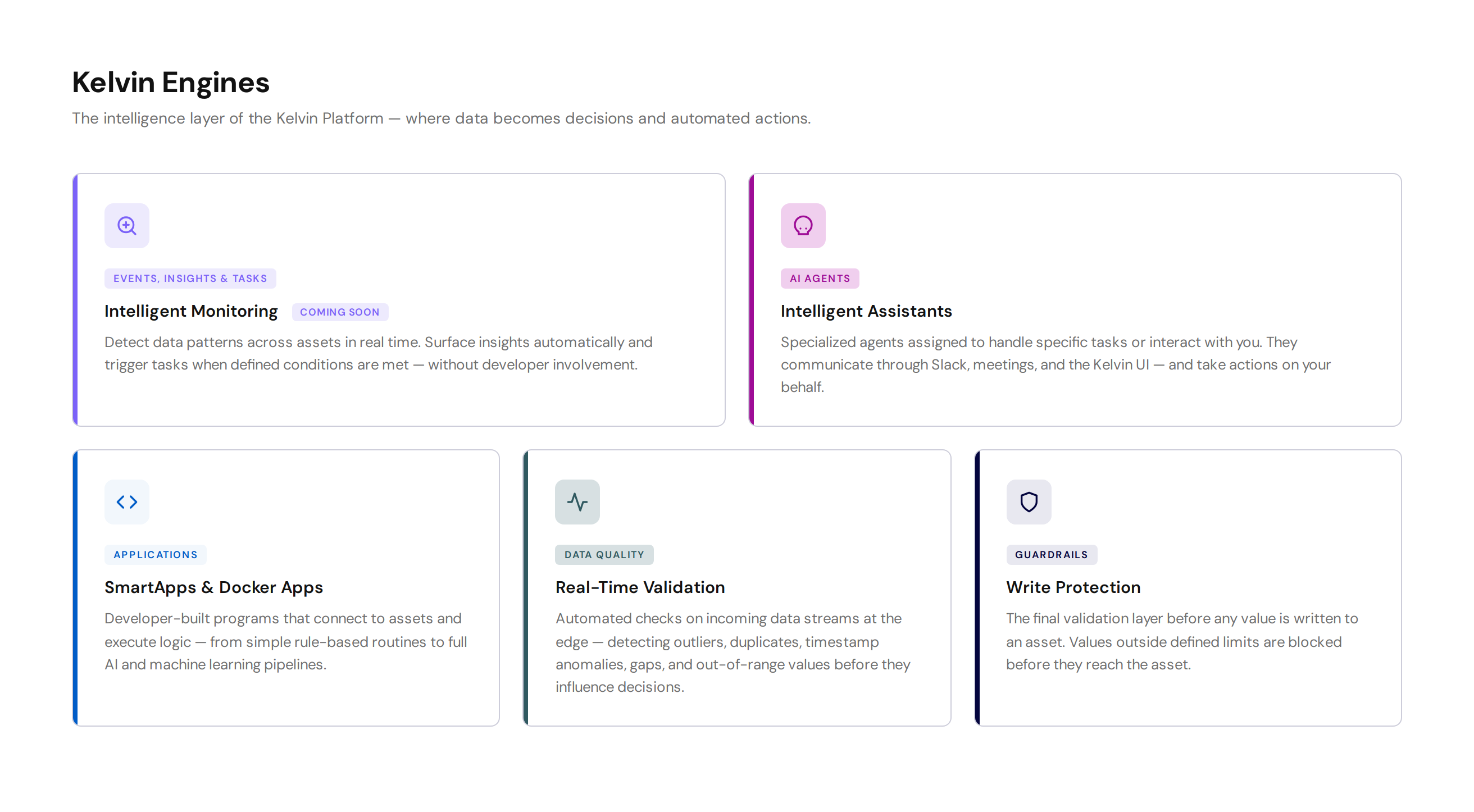Click the Data Quality tag label

(604, 555)
